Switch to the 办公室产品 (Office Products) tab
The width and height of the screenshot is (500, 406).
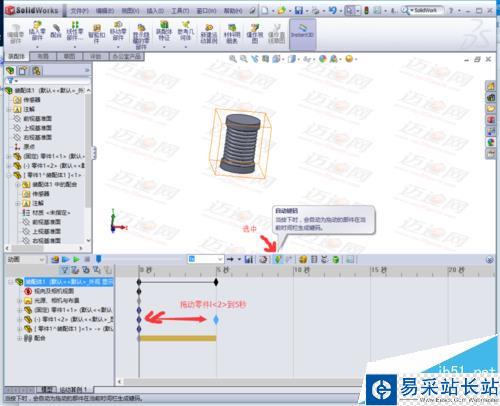tap(127, 56)
